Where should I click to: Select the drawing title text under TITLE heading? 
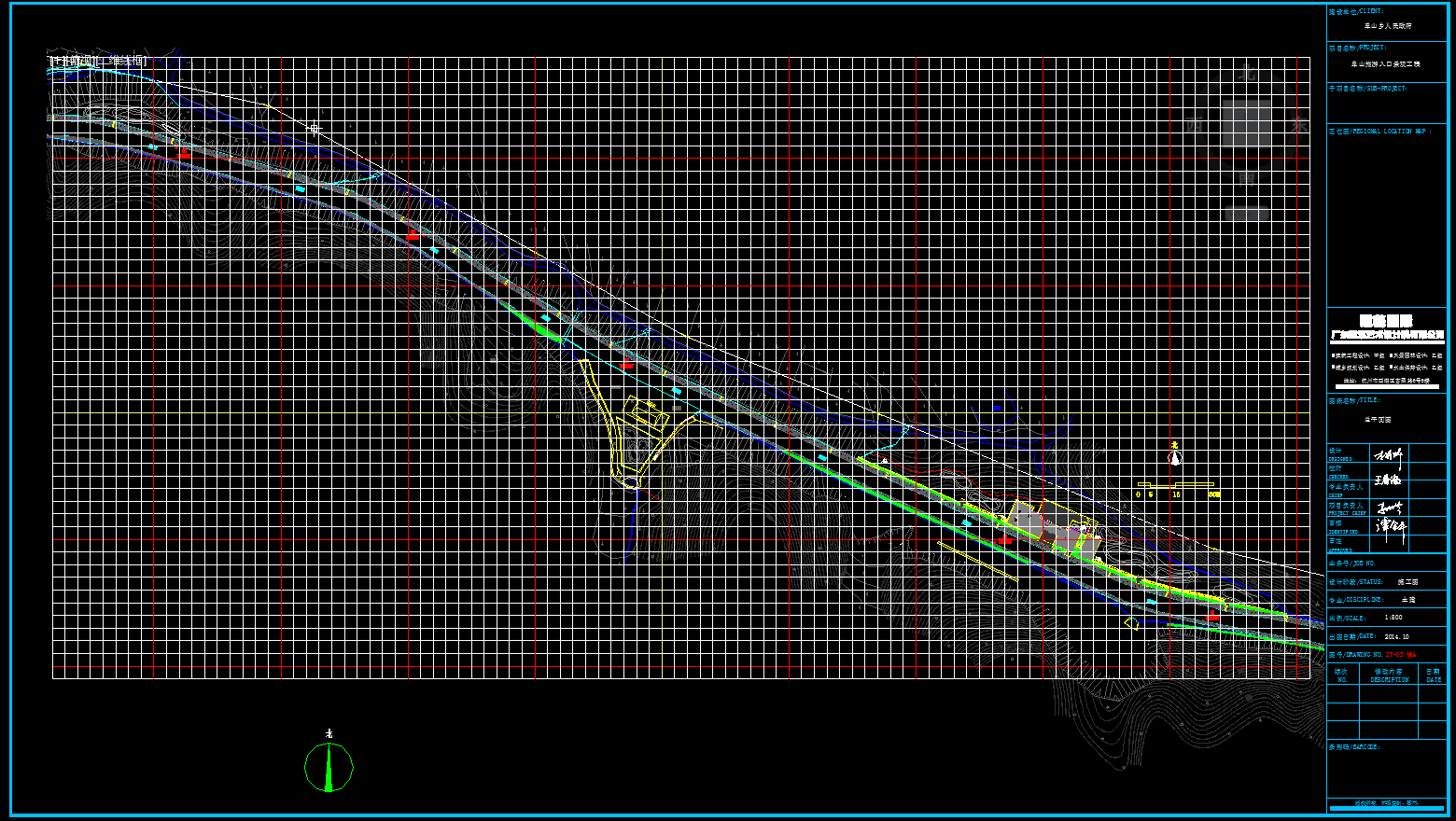pyautogui.click(x=1378, y=420)
